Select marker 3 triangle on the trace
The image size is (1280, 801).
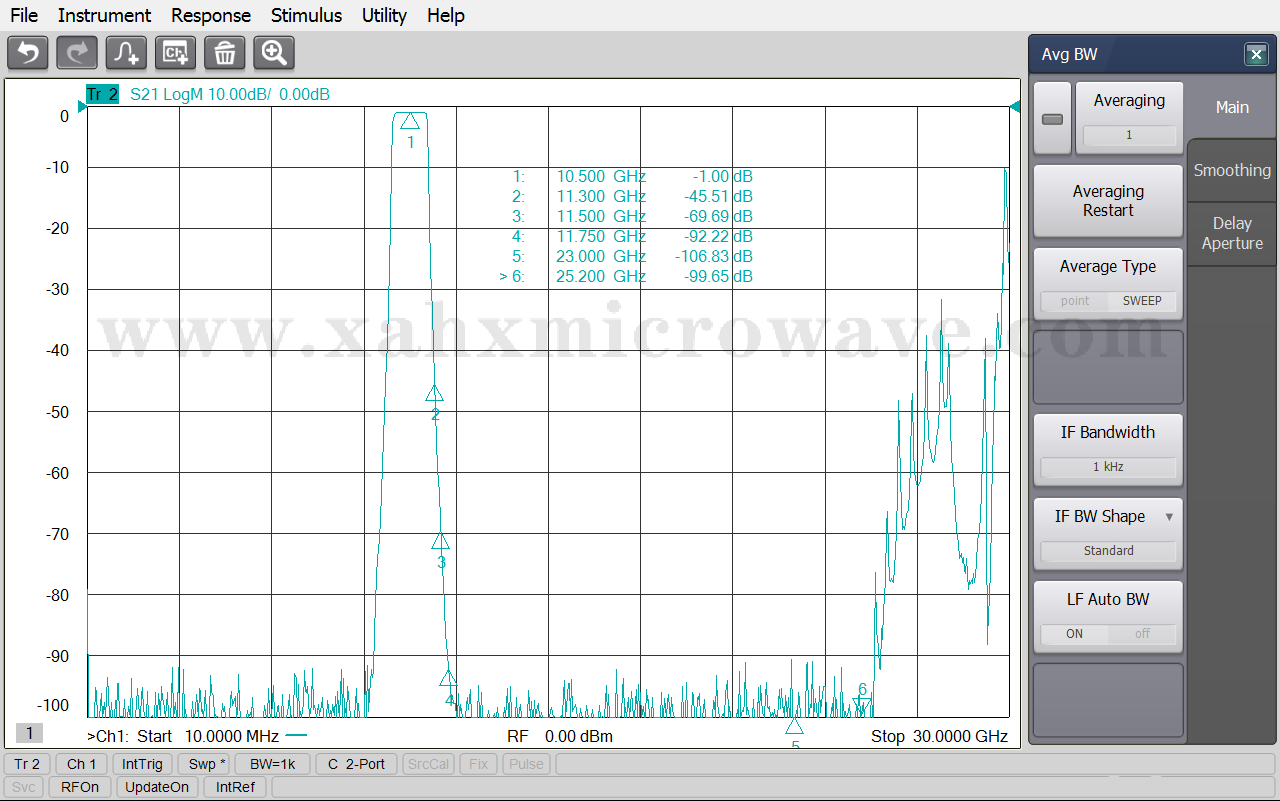tap(440, 541)
